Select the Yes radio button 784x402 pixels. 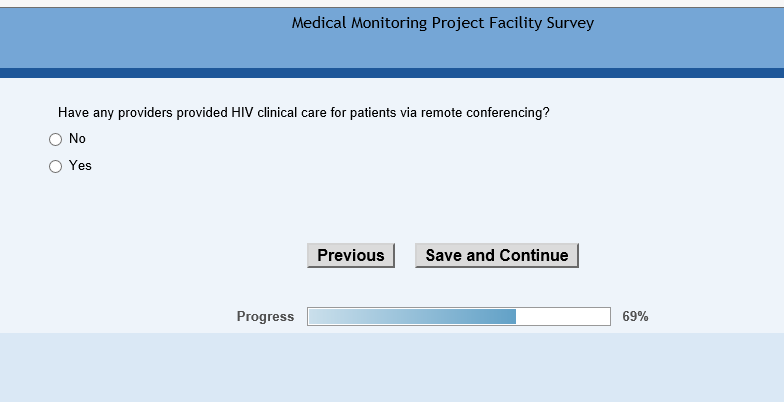(56, 167)
